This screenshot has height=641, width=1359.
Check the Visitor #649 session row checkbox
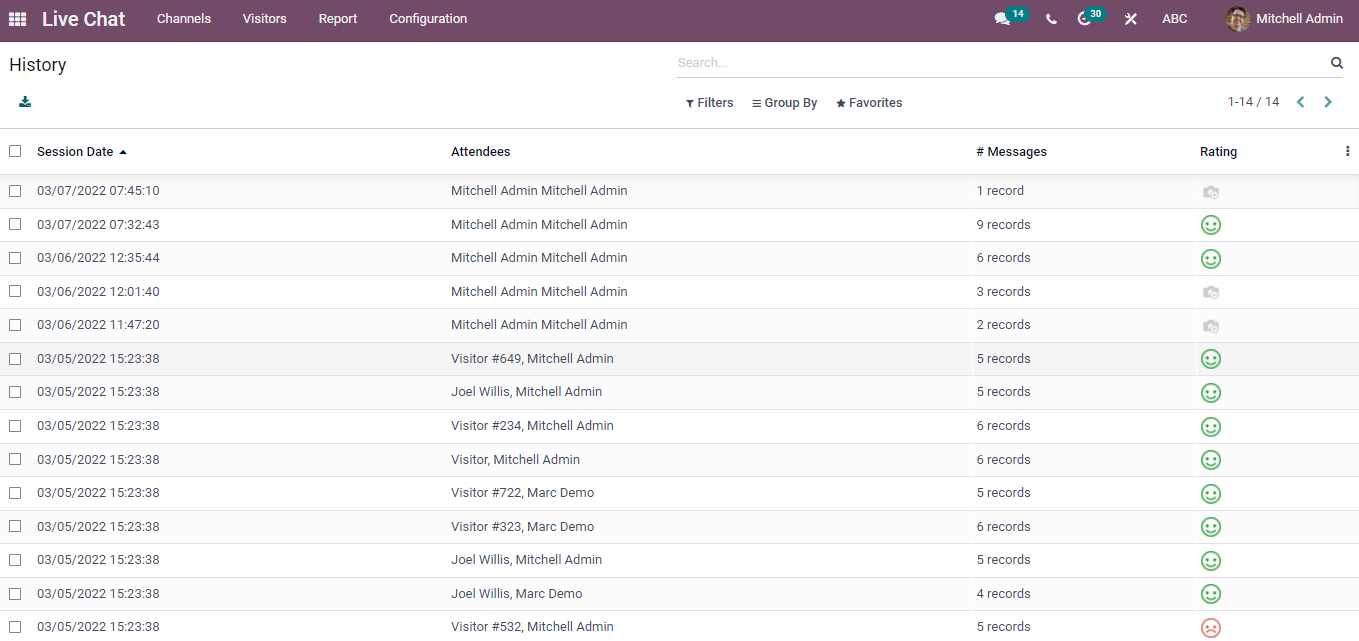15,359
